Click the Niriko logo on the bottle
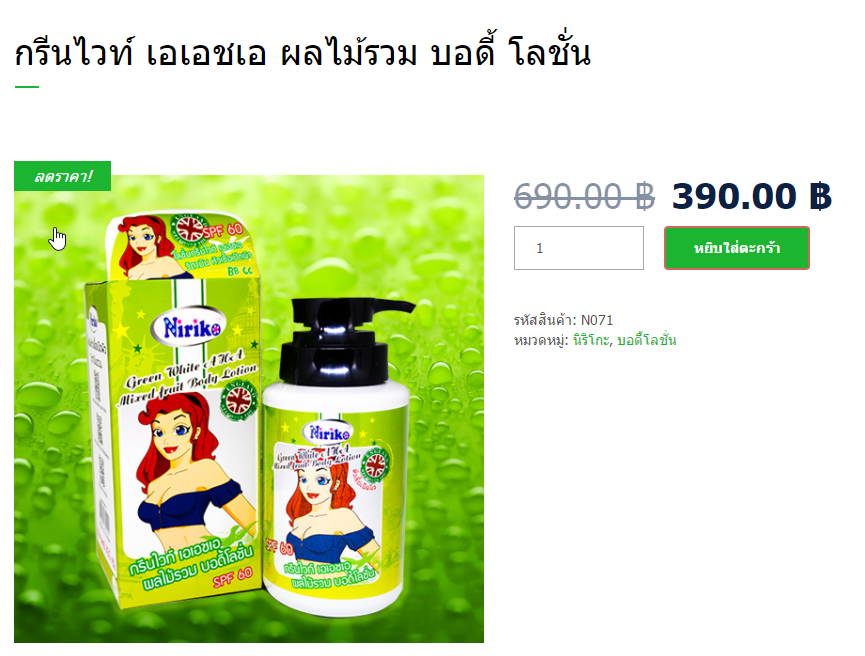 point(329,434)
